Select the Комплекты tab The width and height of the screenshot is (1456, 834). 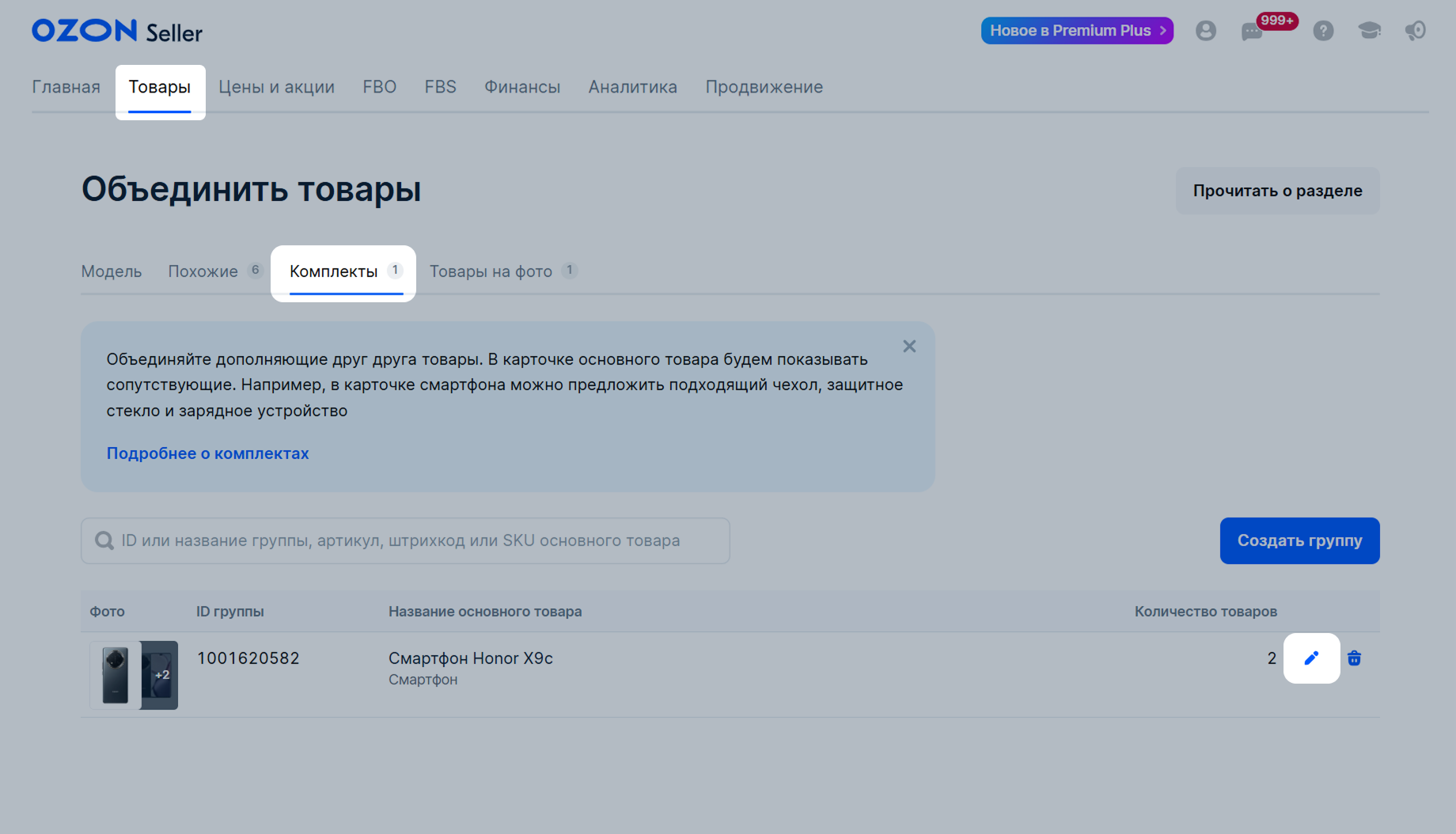pos(346,271)
